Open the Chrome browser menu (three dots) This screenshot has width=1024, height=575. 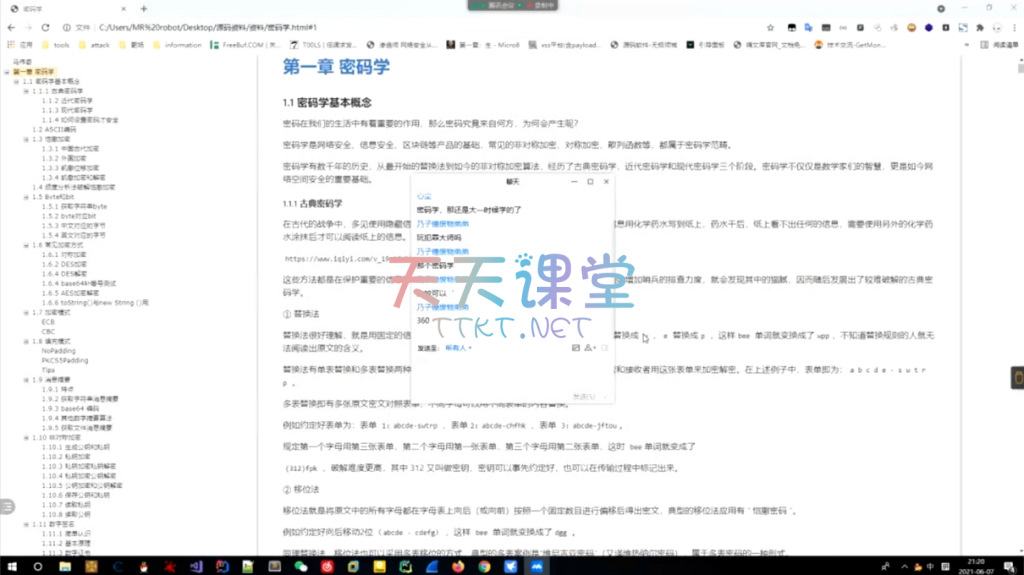pos(1012,28)
